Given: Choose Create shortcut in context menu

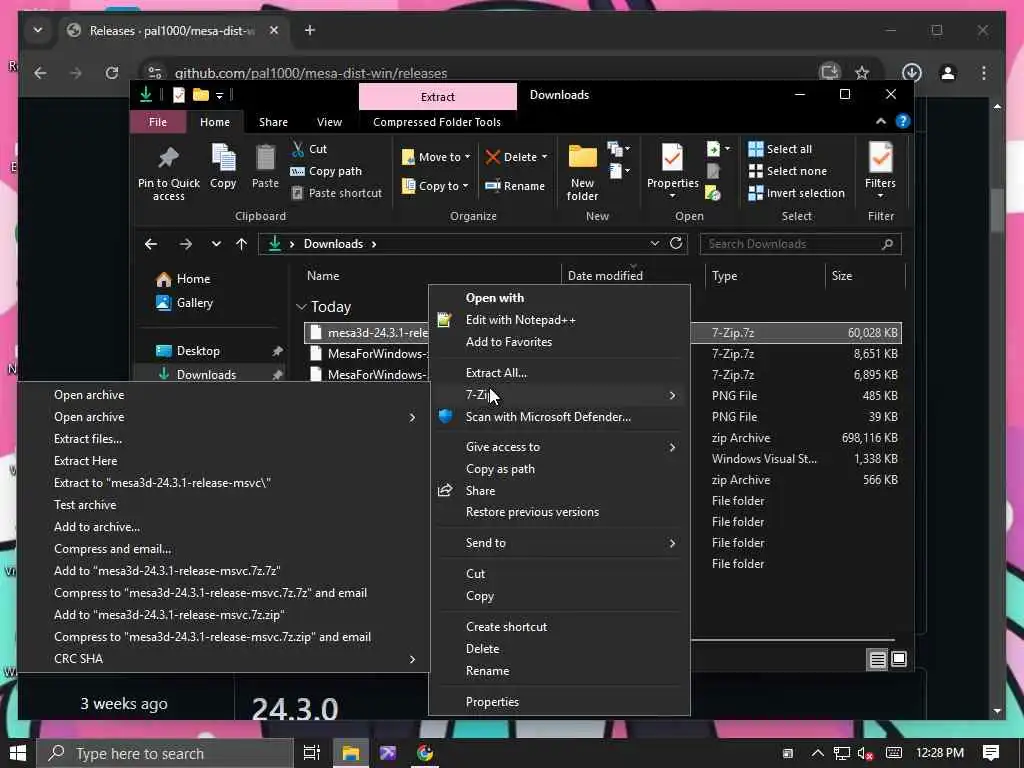Looking at the screenshot, I should tap(507, 627).
